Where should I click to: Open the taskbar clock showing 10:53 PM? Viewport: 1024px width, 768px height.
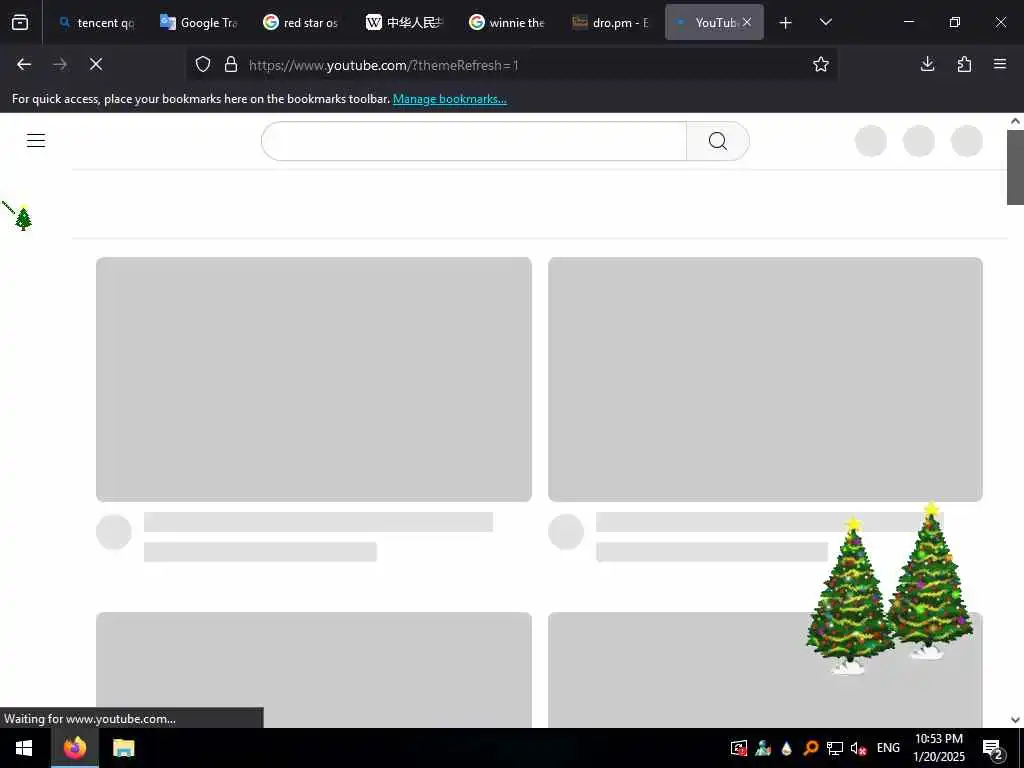tap(938, 748)
